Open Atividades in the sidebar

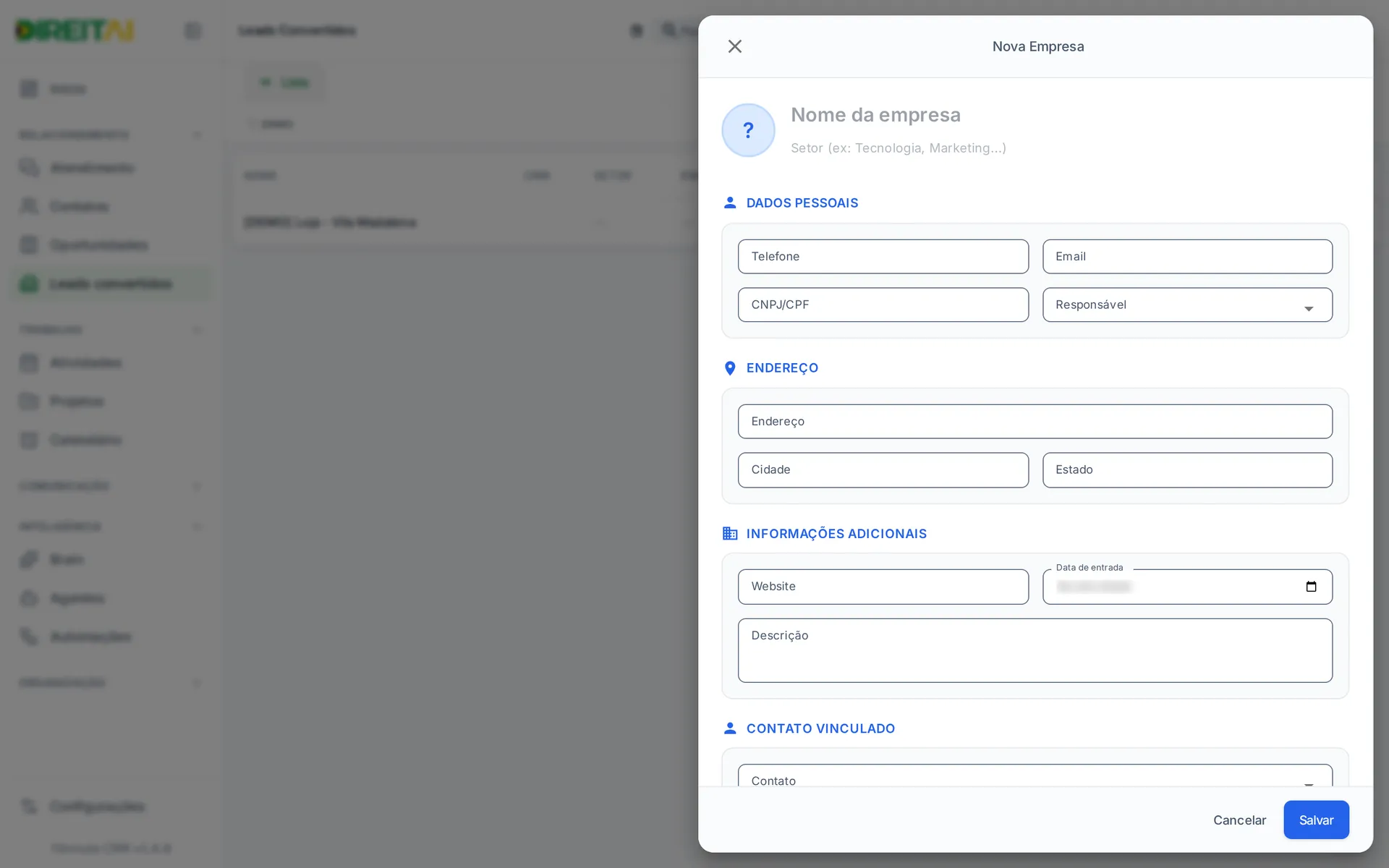(110, 362)
